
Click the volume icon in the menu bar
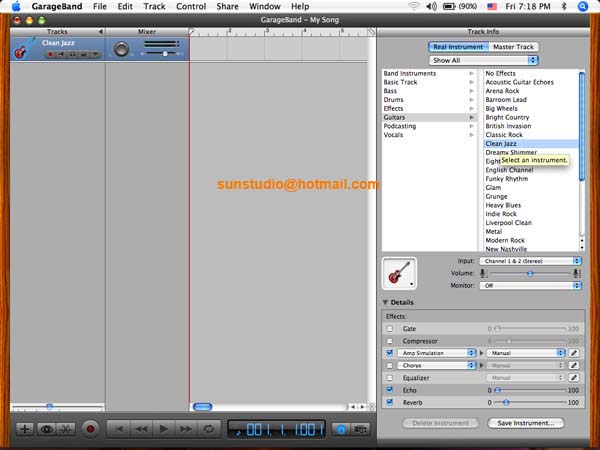431,7
